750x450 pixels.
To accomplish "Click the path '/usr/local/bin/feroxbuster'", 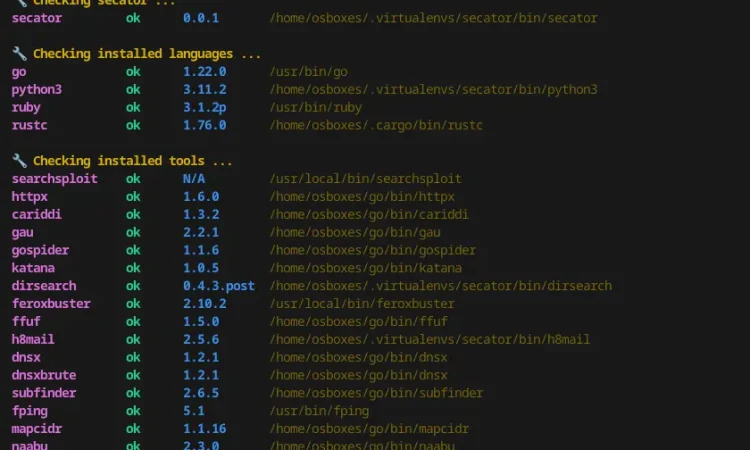I will coord(362,304).
